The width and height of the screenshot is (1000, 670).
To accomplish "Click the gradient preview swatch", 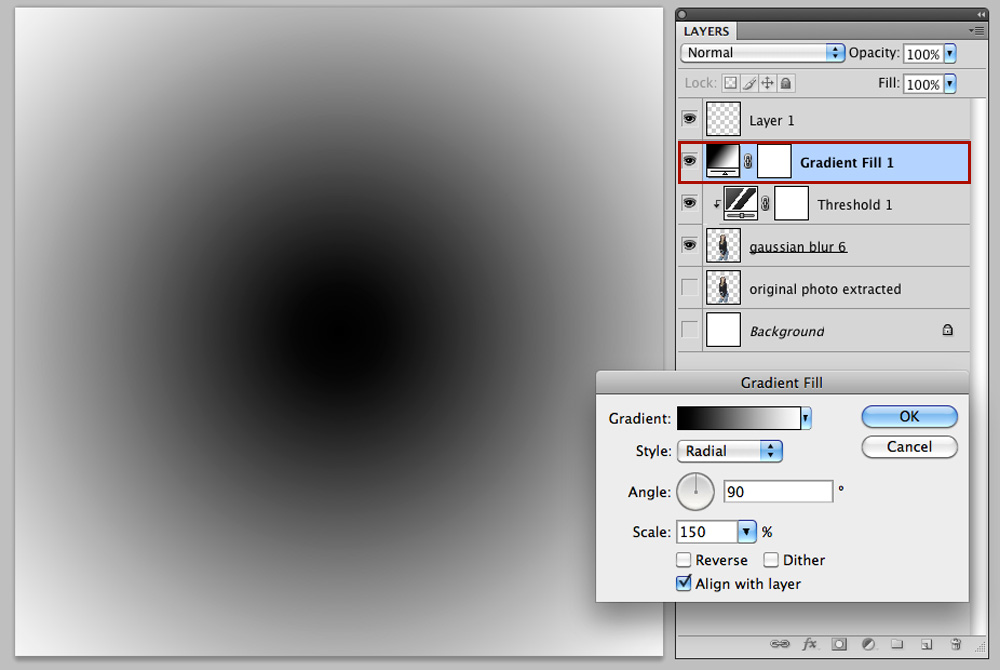I will click(x=739, y=418).
